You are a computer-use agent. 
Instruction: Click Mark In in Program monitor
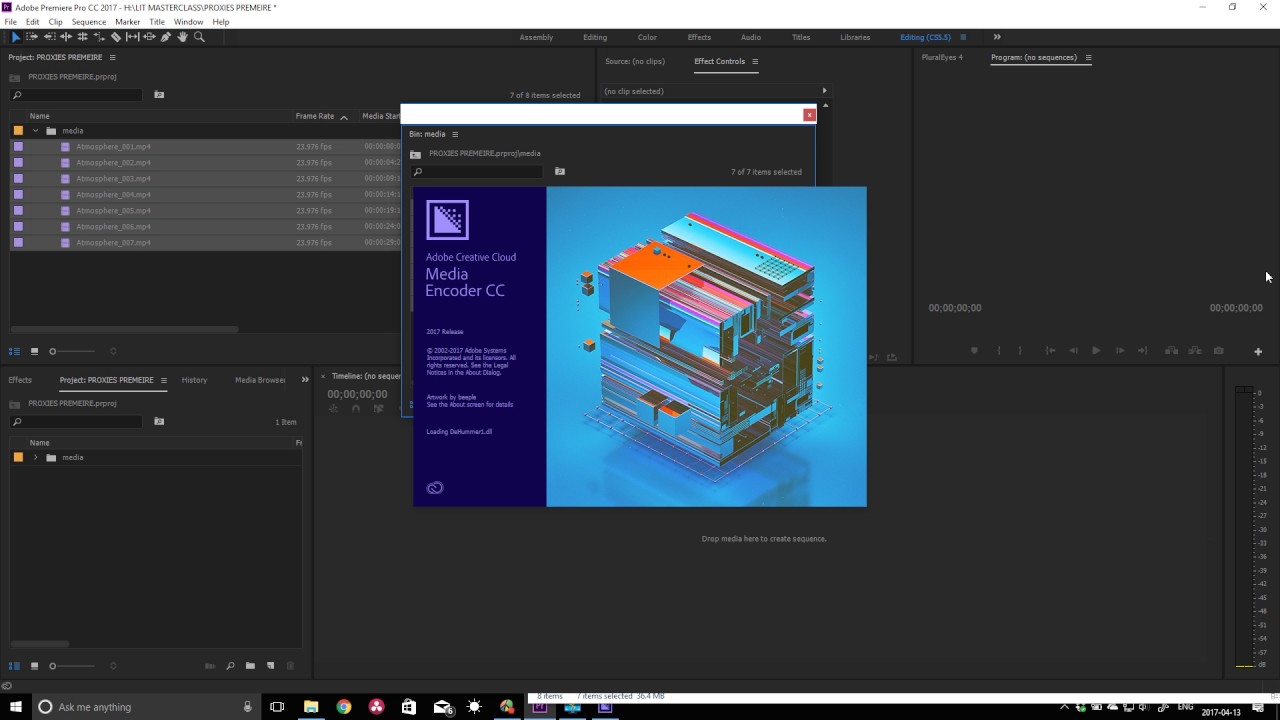click(x=998, y=350)
